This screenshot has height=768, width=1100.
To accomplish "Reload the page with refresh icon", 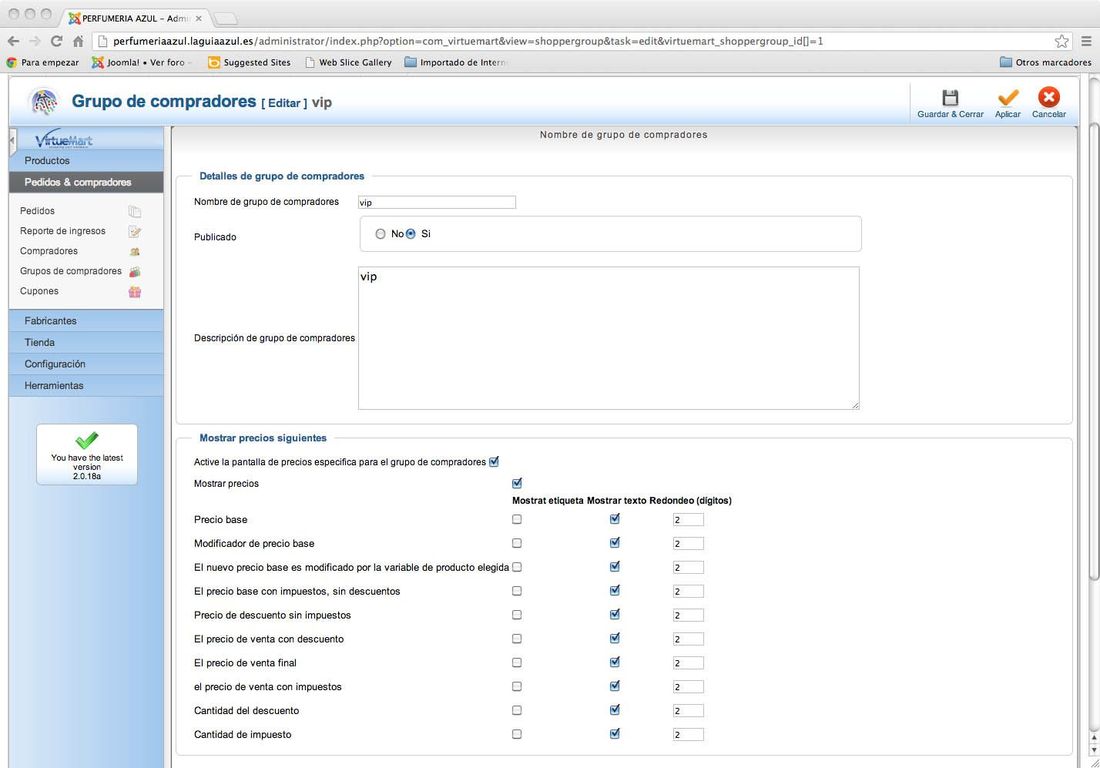I will point(56,41).
